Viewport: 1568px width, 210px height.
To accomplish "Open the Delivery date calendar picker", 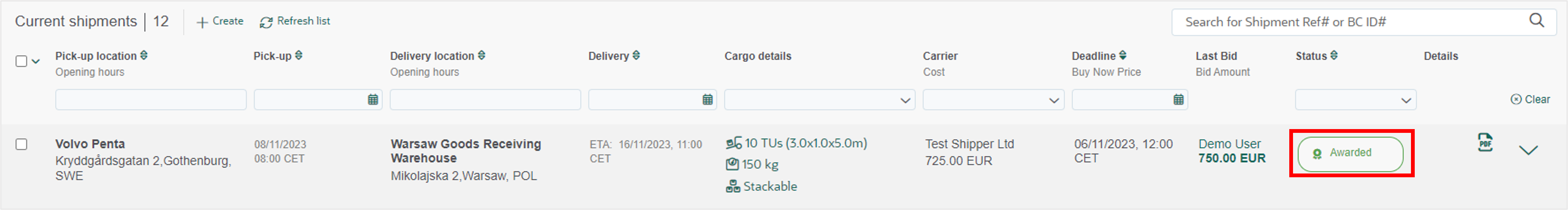I will [707, 99].
